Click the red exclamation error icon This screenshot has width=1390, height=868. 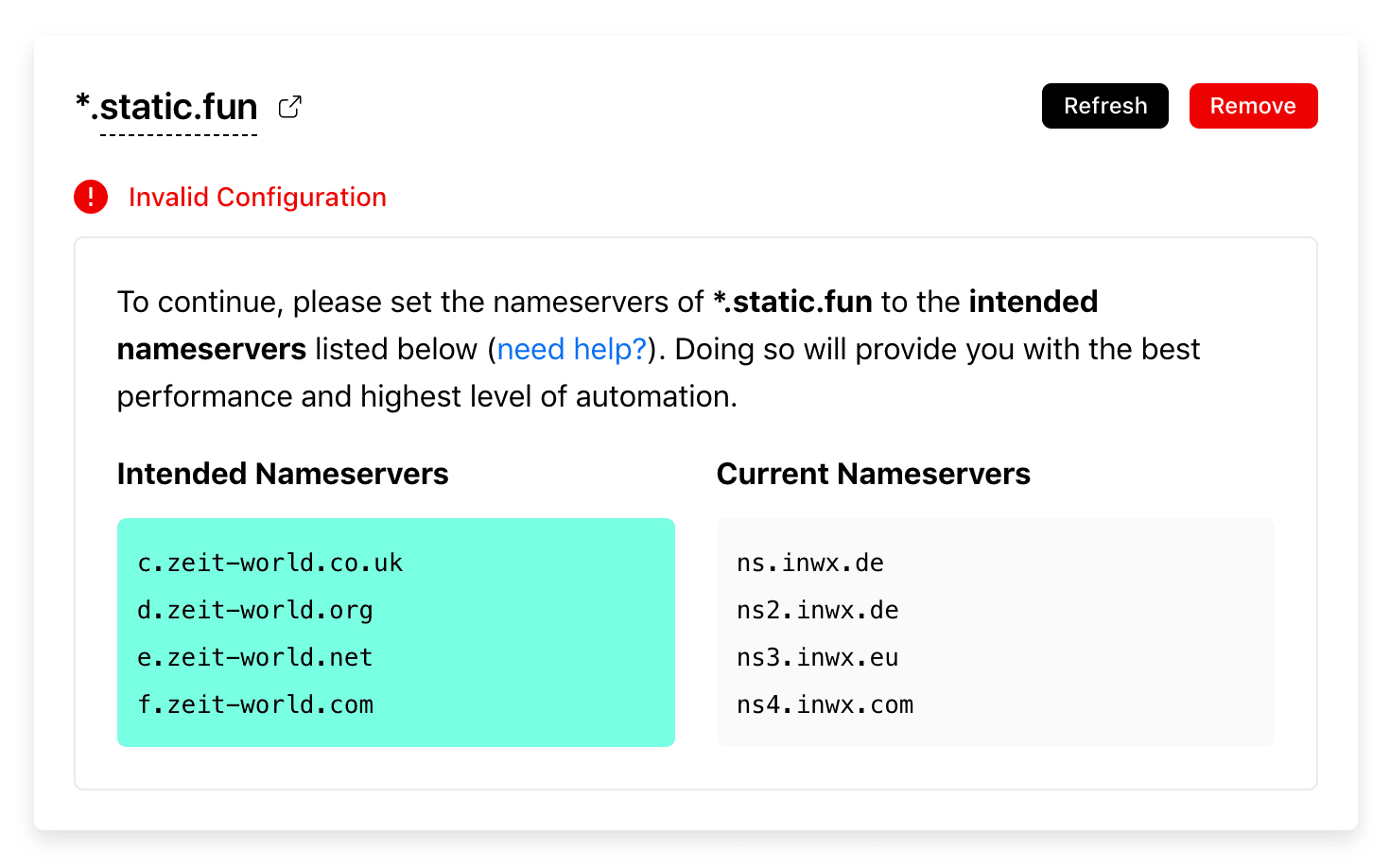91,197
